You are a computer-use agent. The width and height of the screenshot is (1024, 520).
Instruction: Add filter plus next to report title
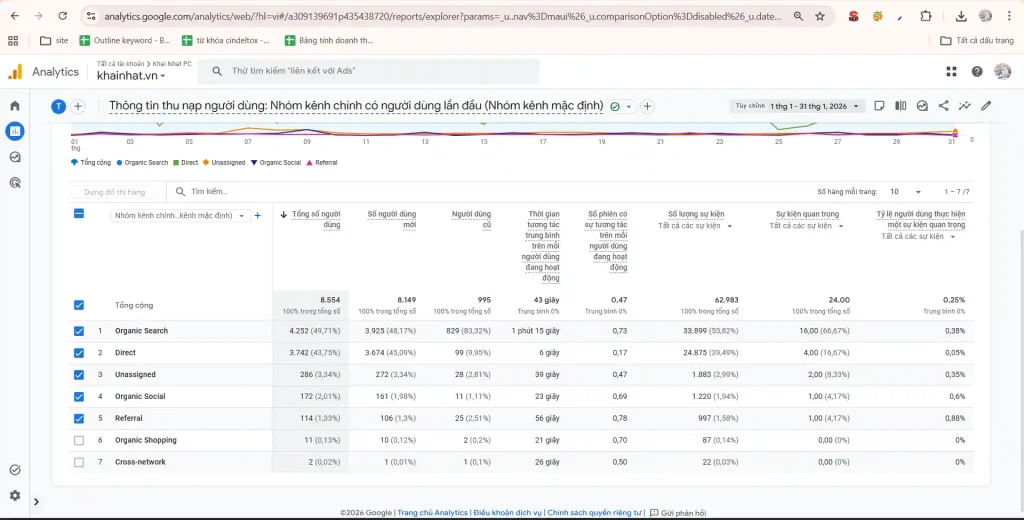tap(647, 106)
